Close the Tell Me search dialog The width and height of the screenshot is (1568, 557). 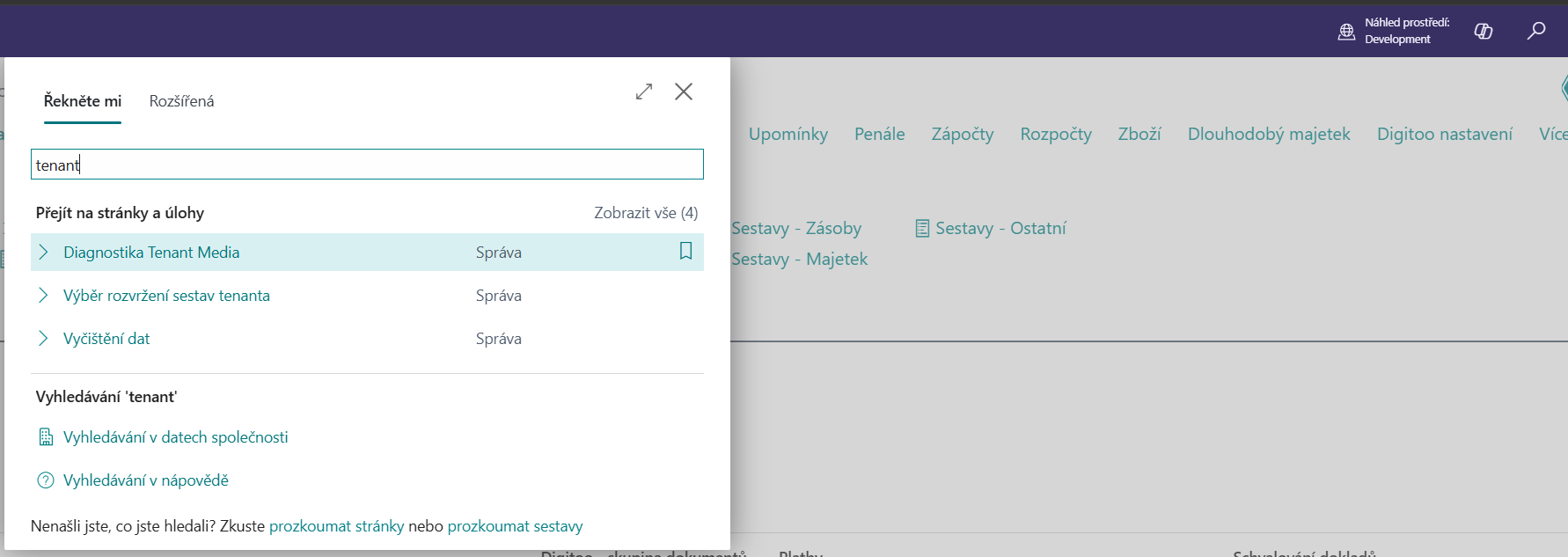coord(684,92)
